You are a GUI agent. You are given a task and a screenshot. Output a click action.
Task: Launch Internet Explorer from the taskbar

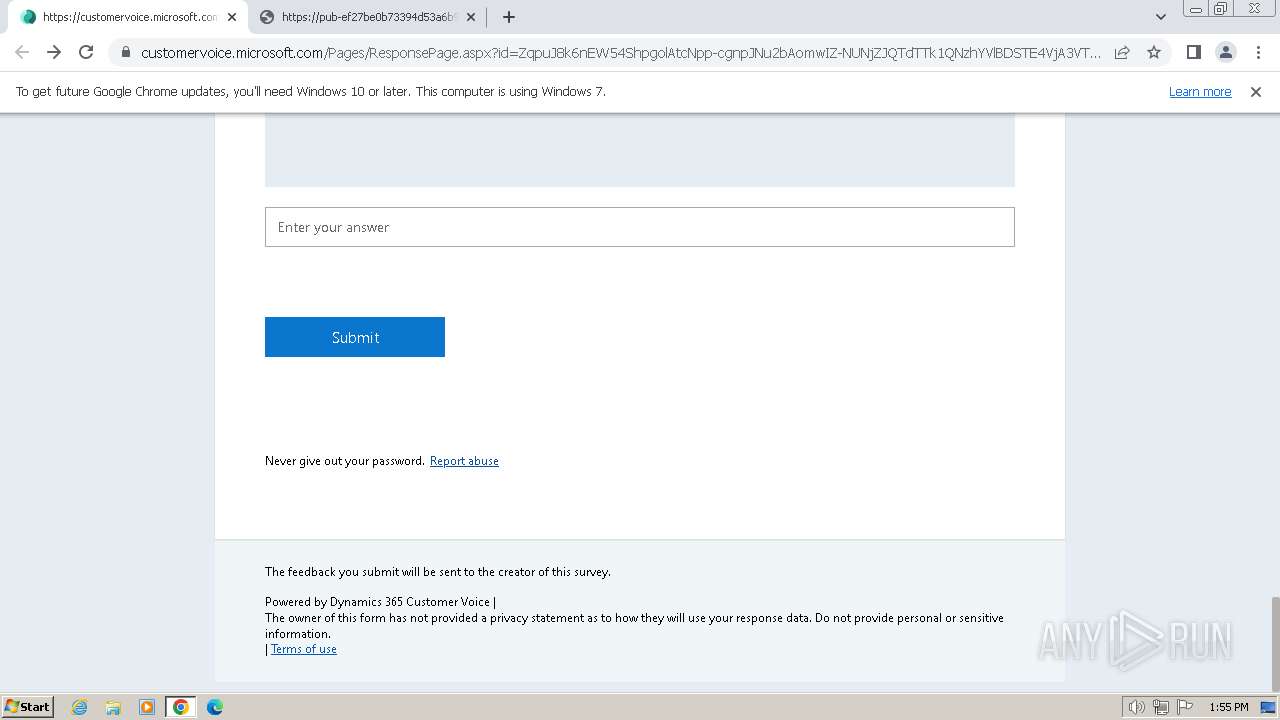tap(80, 707)
